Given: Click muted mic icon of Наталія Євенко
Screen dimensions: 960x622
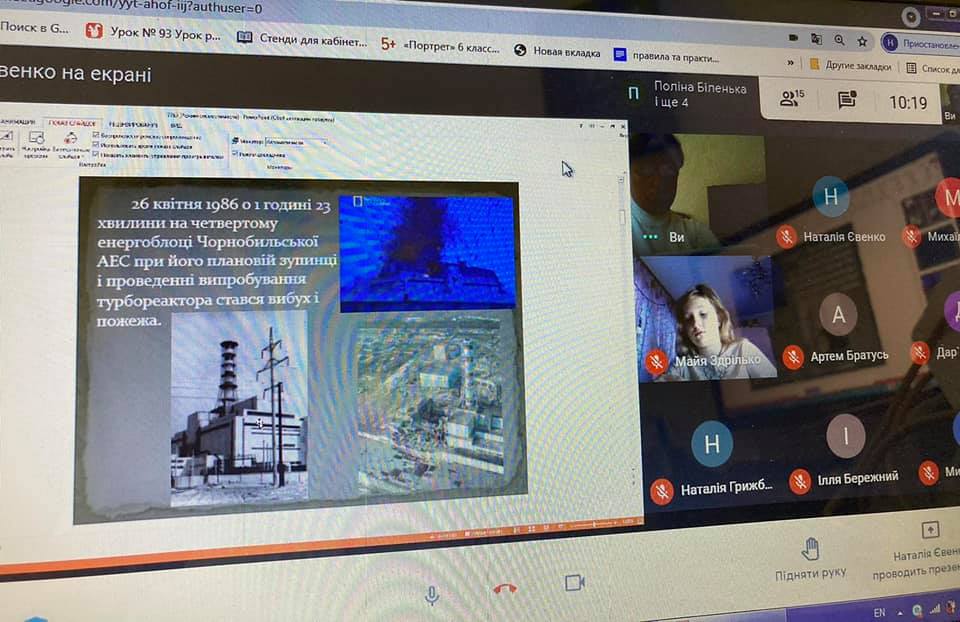Looking at the screenshot, I should pos(787,236).
